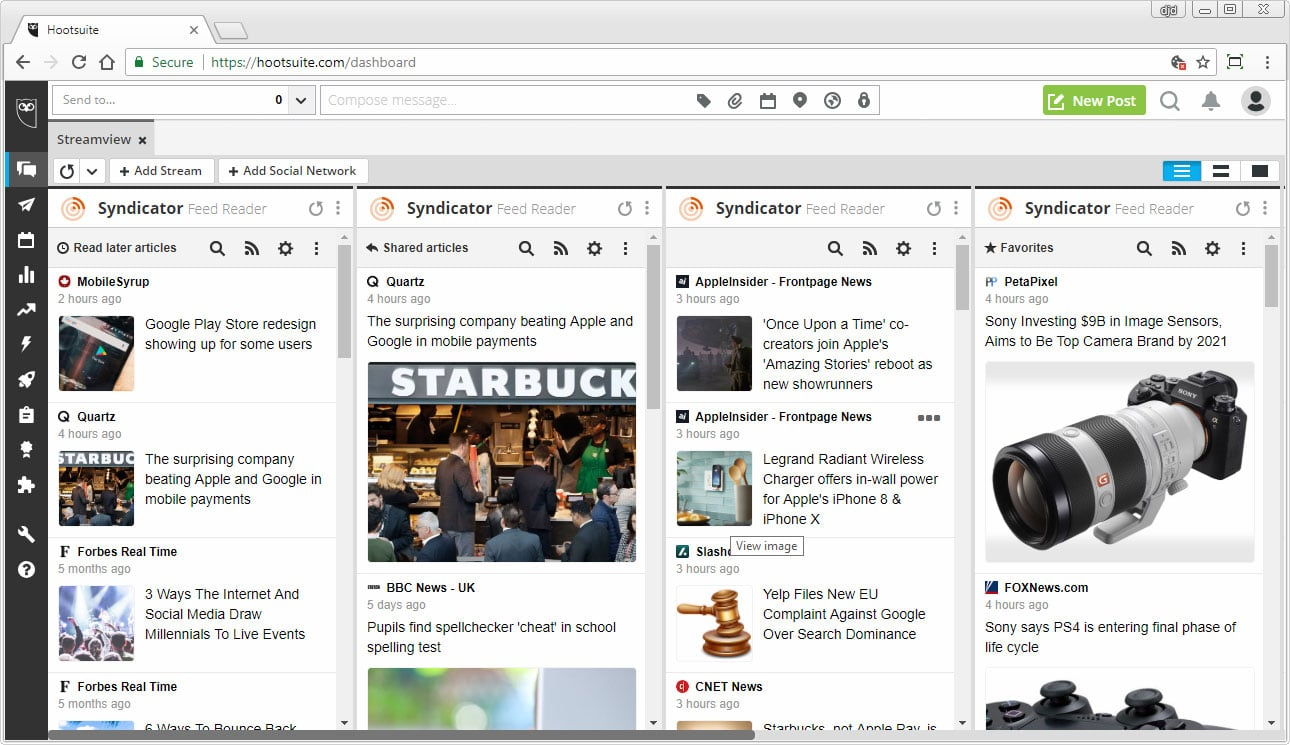Open the Sony camera lens image

(1120, 462)
